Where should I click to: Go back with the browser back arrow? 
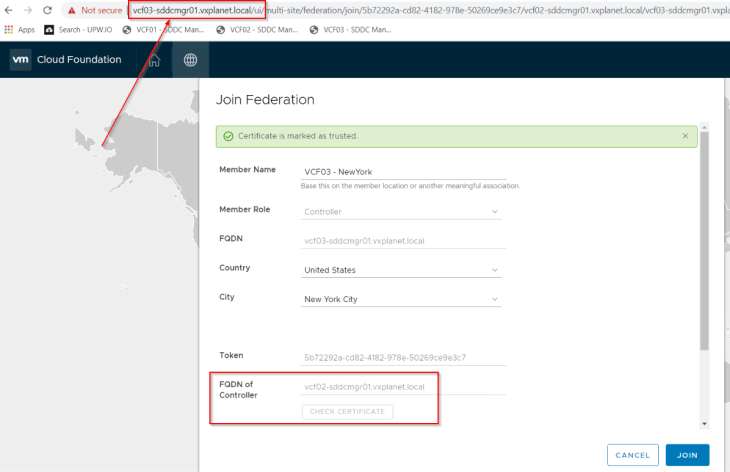9,10
